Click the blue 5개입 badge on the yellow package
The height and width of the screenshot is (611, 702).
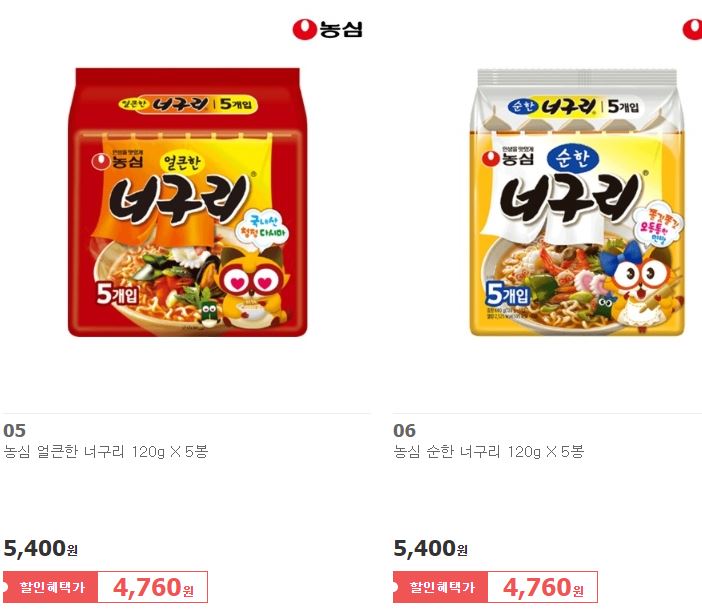click(508, 295)
